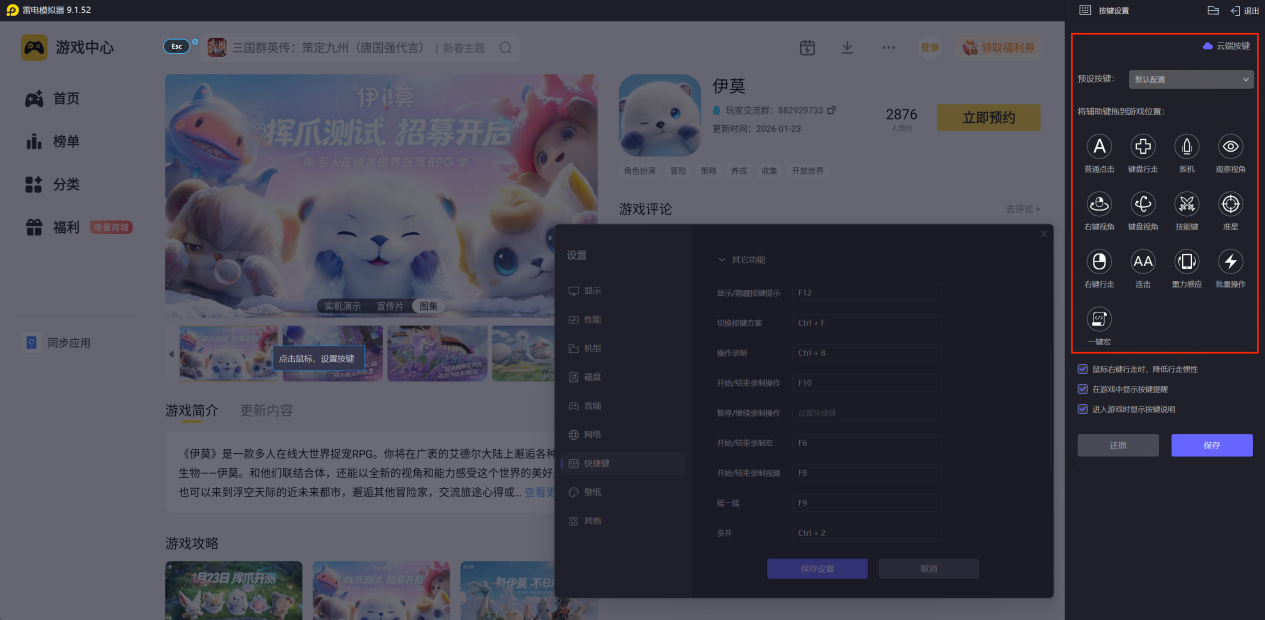This screenshot has height=620, width=1265.
Task: Click the keyboard icon beside 按键设置 title
Action: (x=1085, y=10)
